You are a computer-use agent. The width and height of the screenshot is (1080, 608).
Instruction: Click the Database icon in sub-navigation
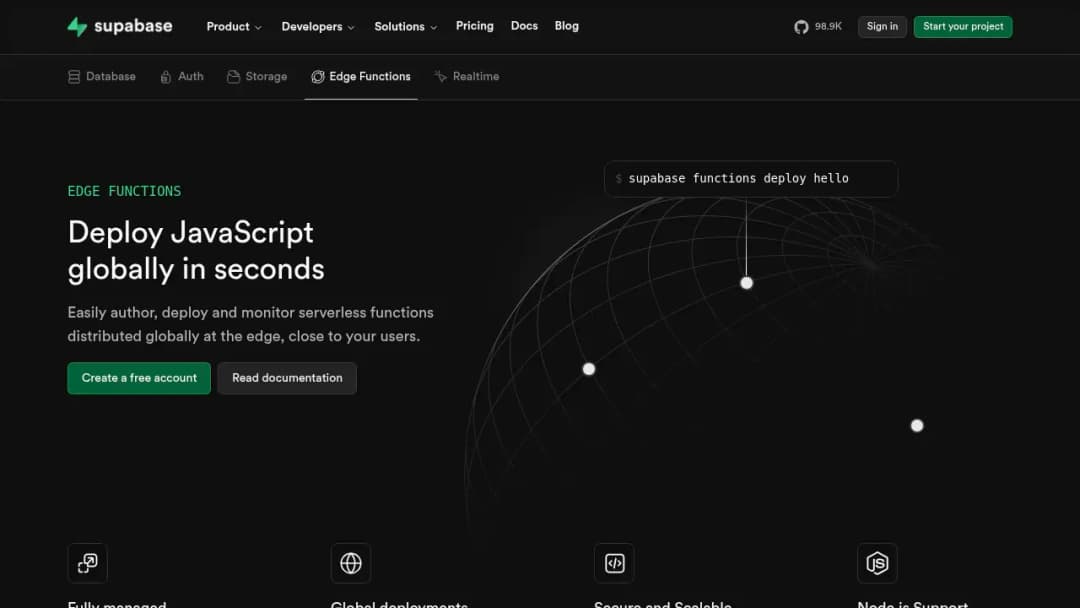[74, 77]
